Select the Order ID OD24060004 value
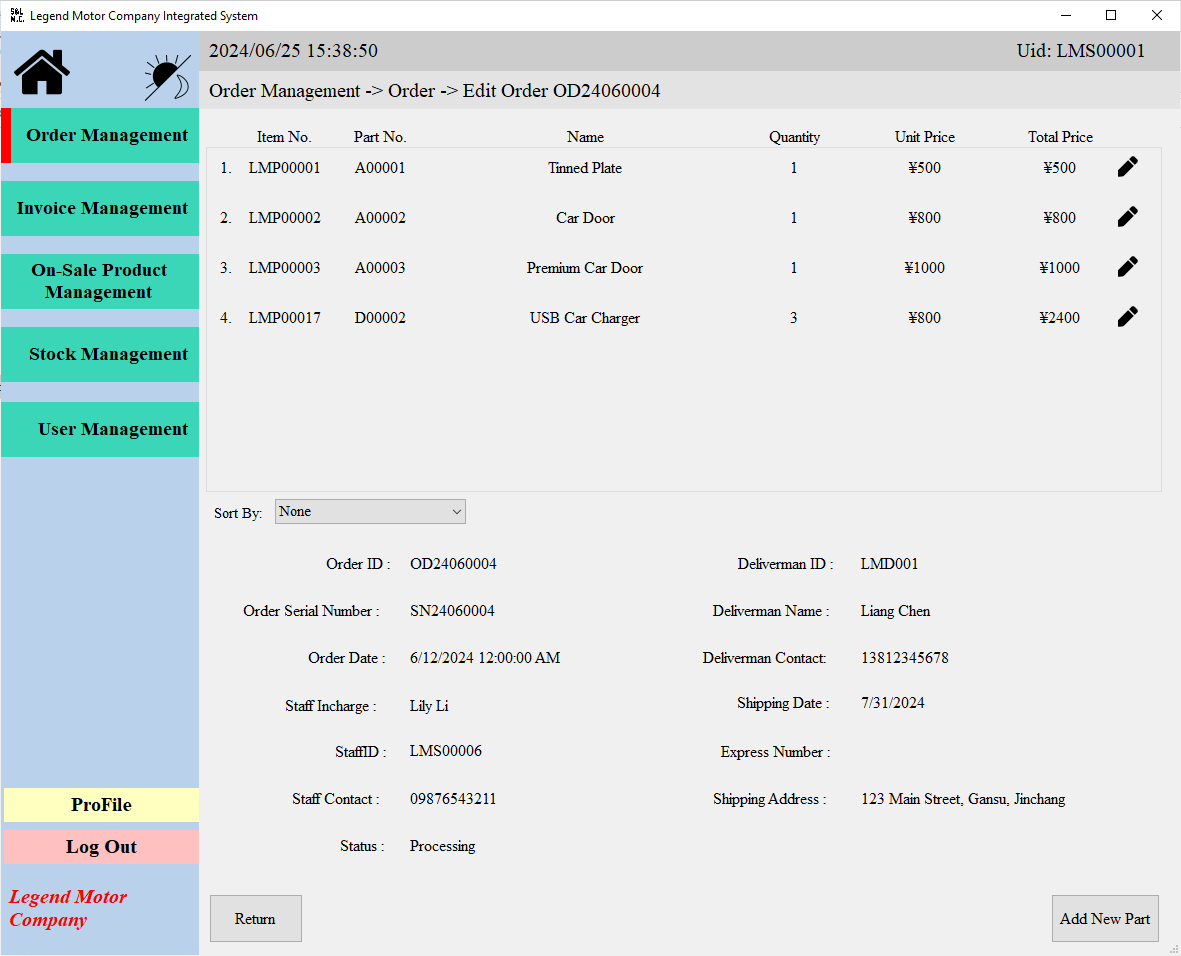This screenshot has height=956, width=1181. coord(453,563)
